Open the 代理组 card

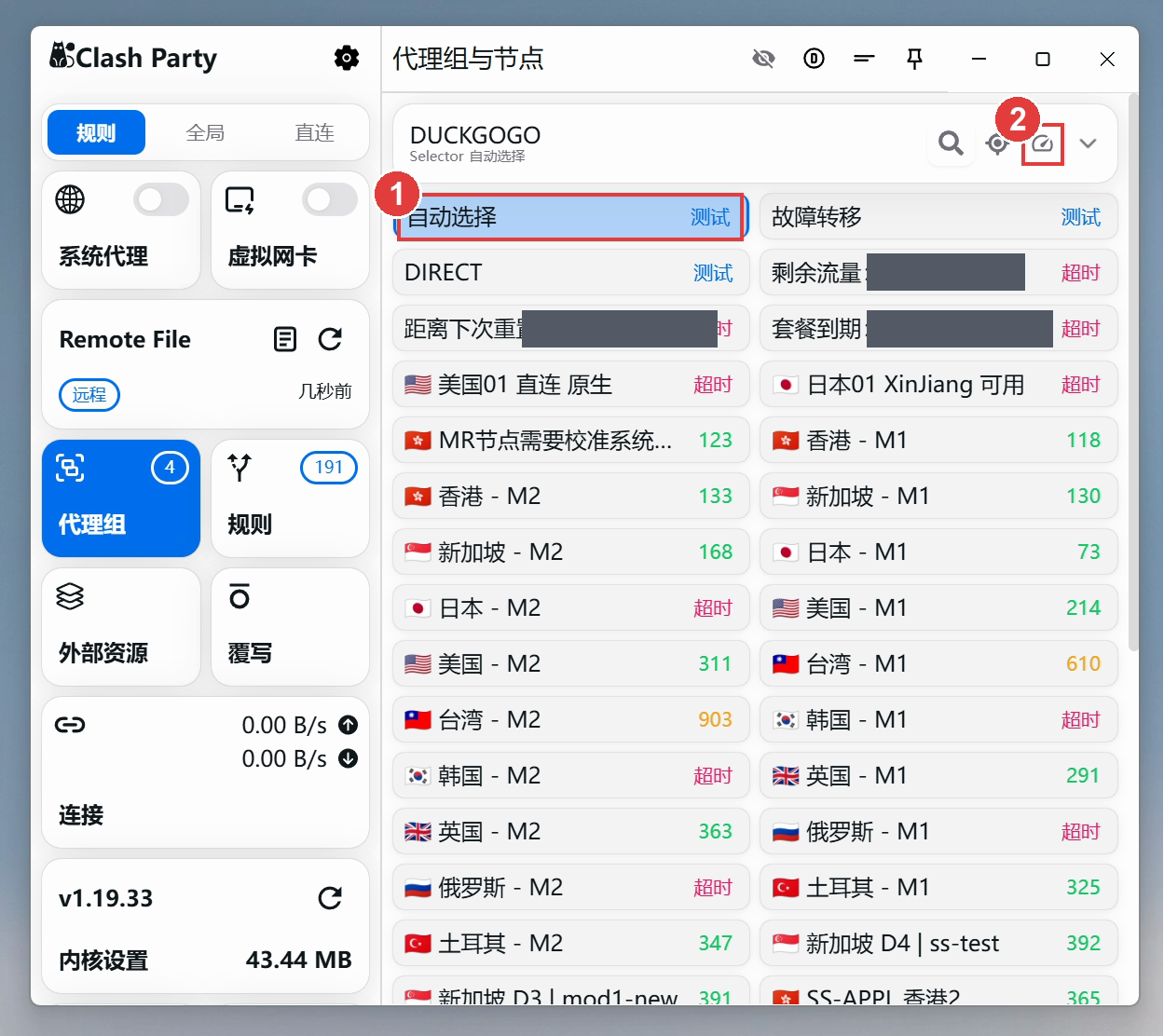tap(121, 498)
